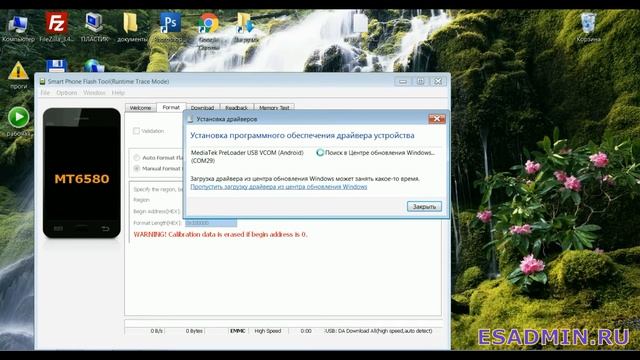This screenshot has width=640, height=360.
Task: Select the blue floppy disk desktop icon
Action: (x=56, y=66)
